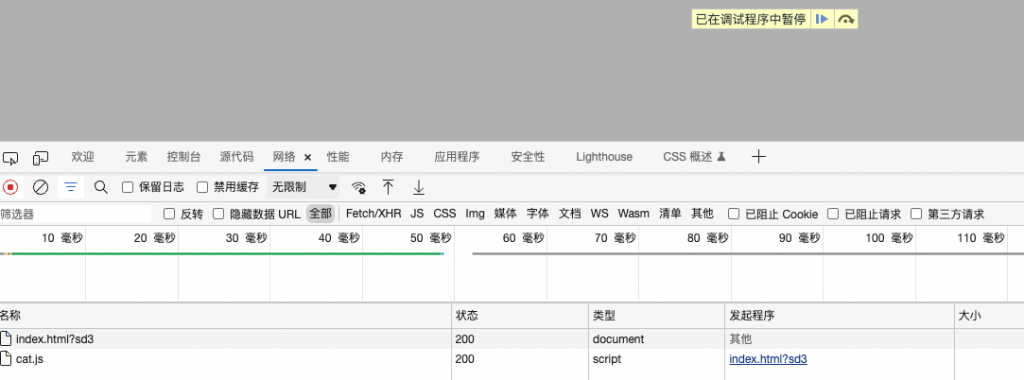Viewport: 1024px width, 380px height.
Task: Switch to the 控制台 tab
Action: point(184,157)
